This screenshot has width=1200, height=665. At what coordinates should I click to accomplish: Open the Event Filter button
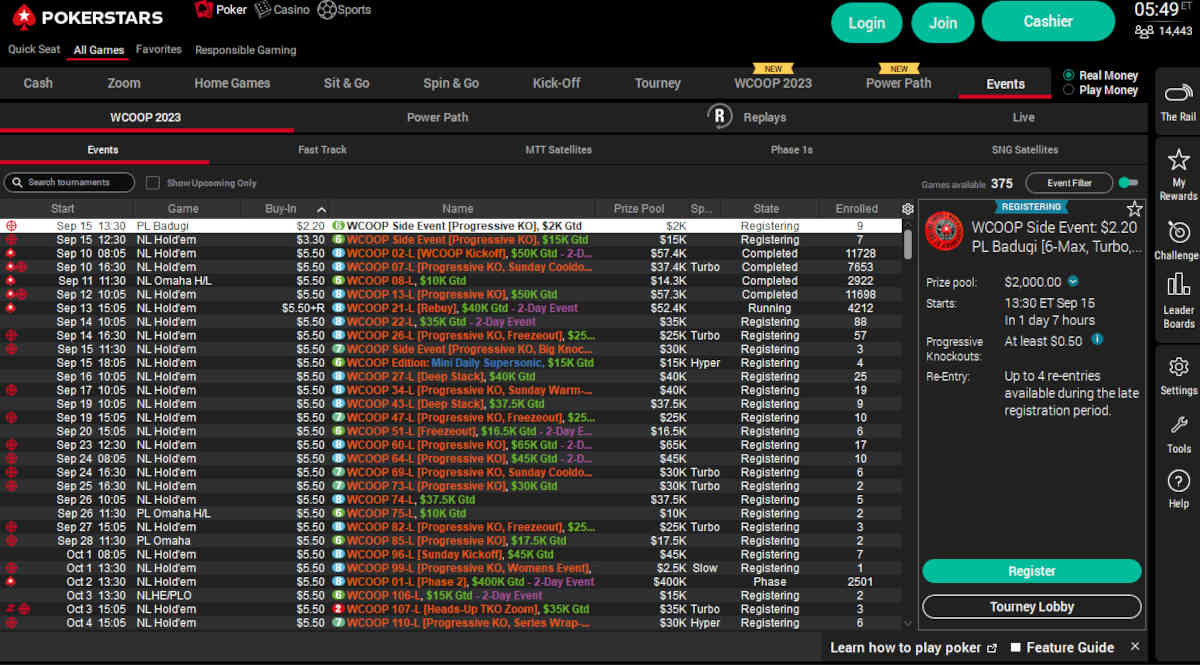[1069, 183]
